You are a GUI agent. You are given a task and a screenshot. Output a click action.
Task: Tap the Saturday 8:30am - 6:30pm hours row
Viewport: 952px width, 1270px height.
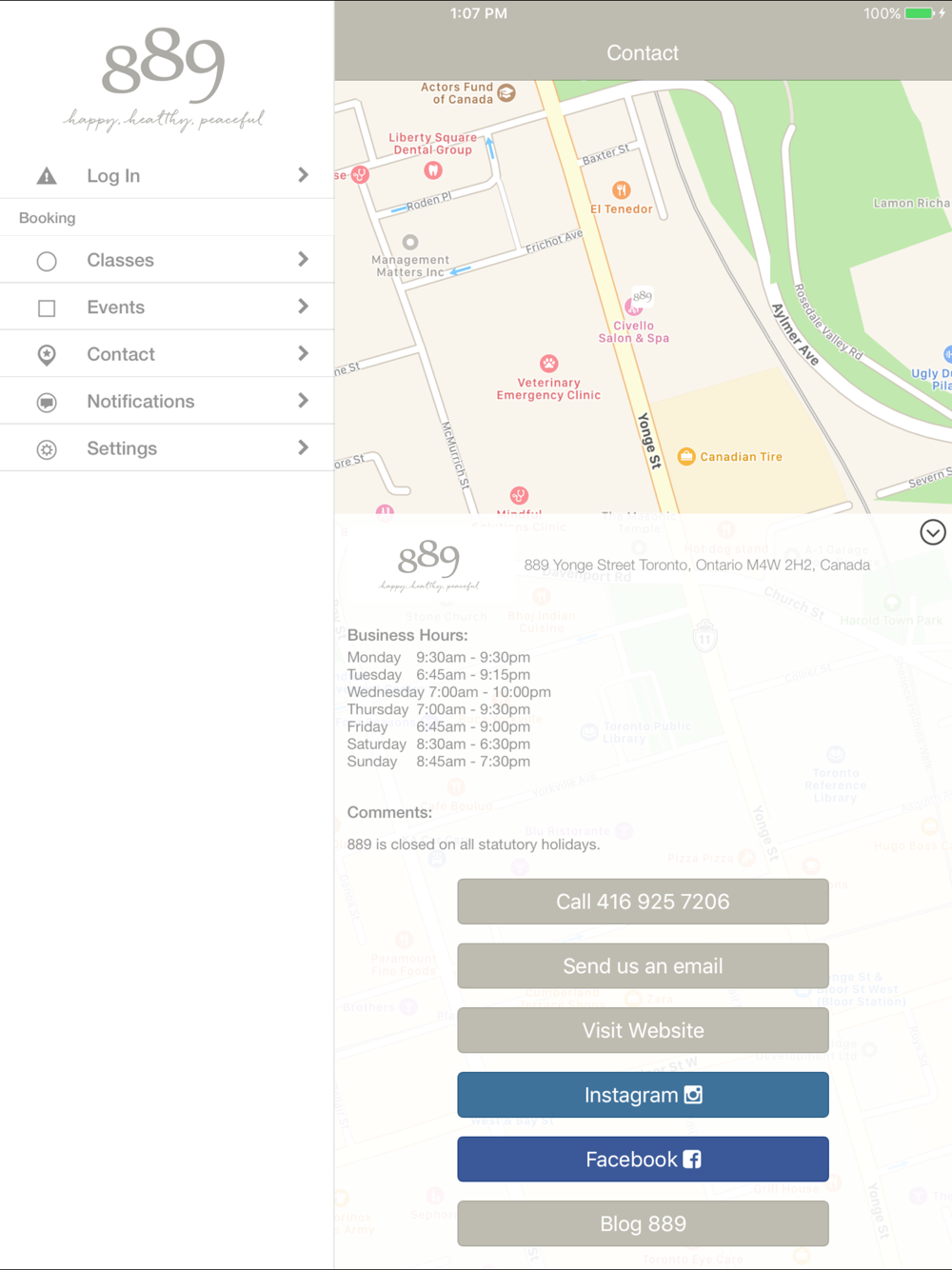[x=439, y=744]
